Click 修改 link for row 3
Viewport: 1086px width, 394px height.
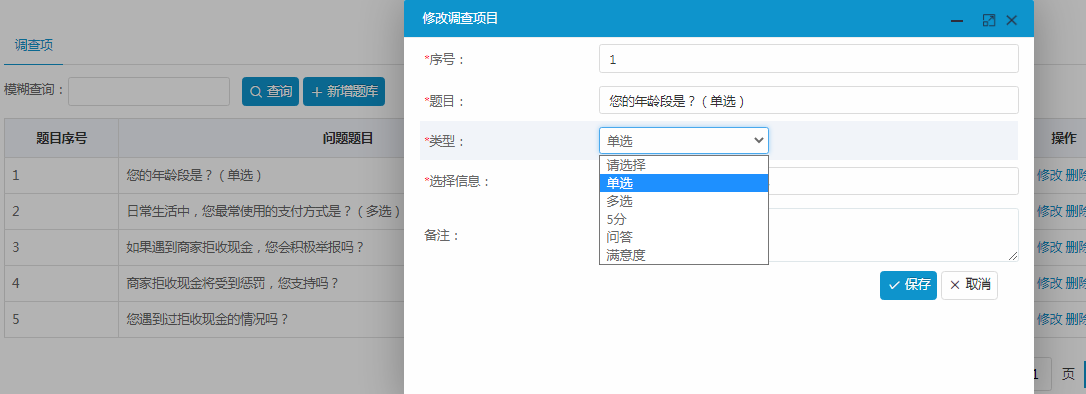click(x=1049, y=247)
